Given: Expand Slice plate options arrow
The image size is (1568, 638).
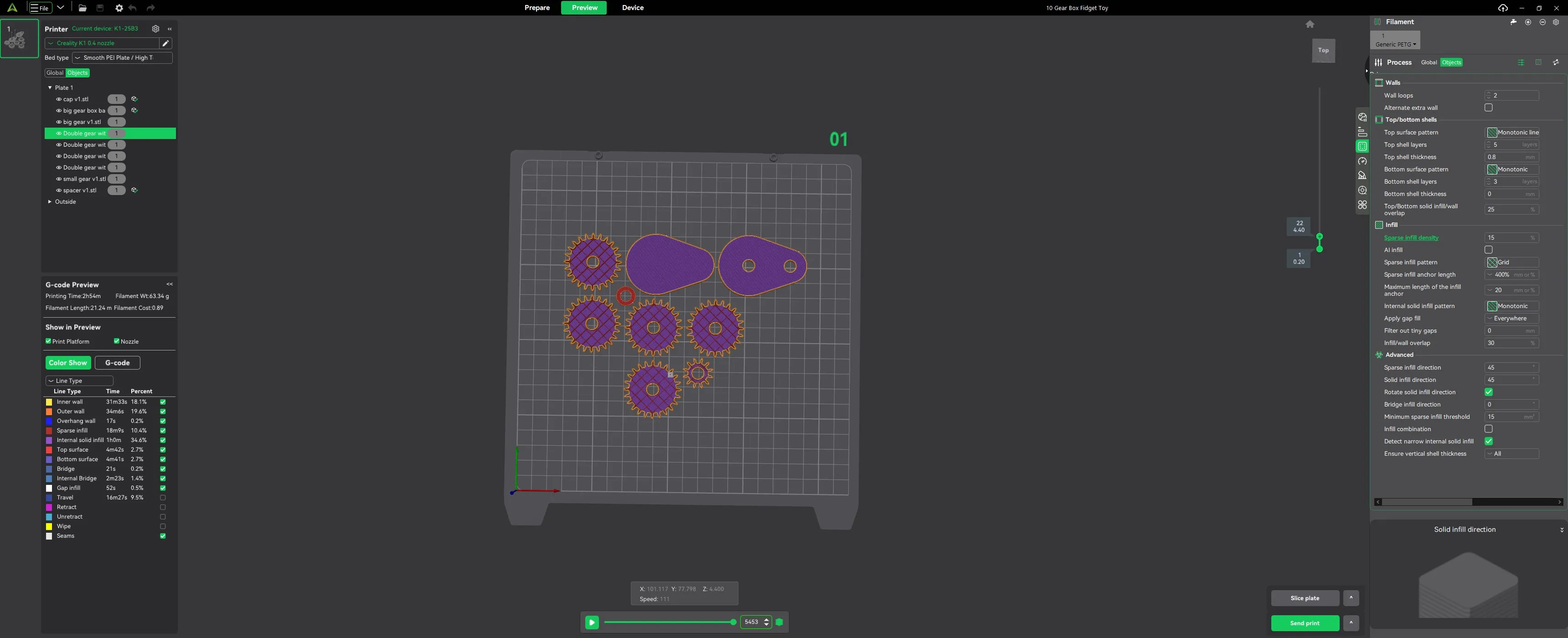Looking at the screenshot, I should coord(1351,598).
